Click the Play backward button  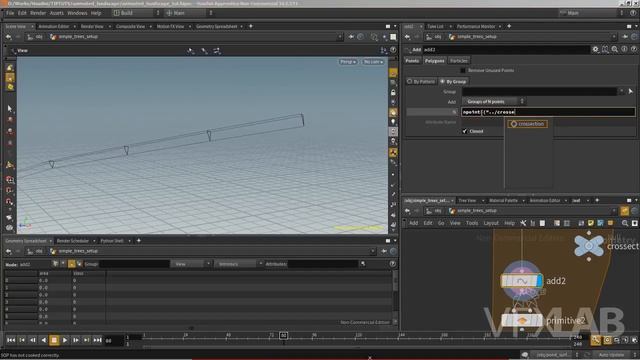(x=43, y=340)
